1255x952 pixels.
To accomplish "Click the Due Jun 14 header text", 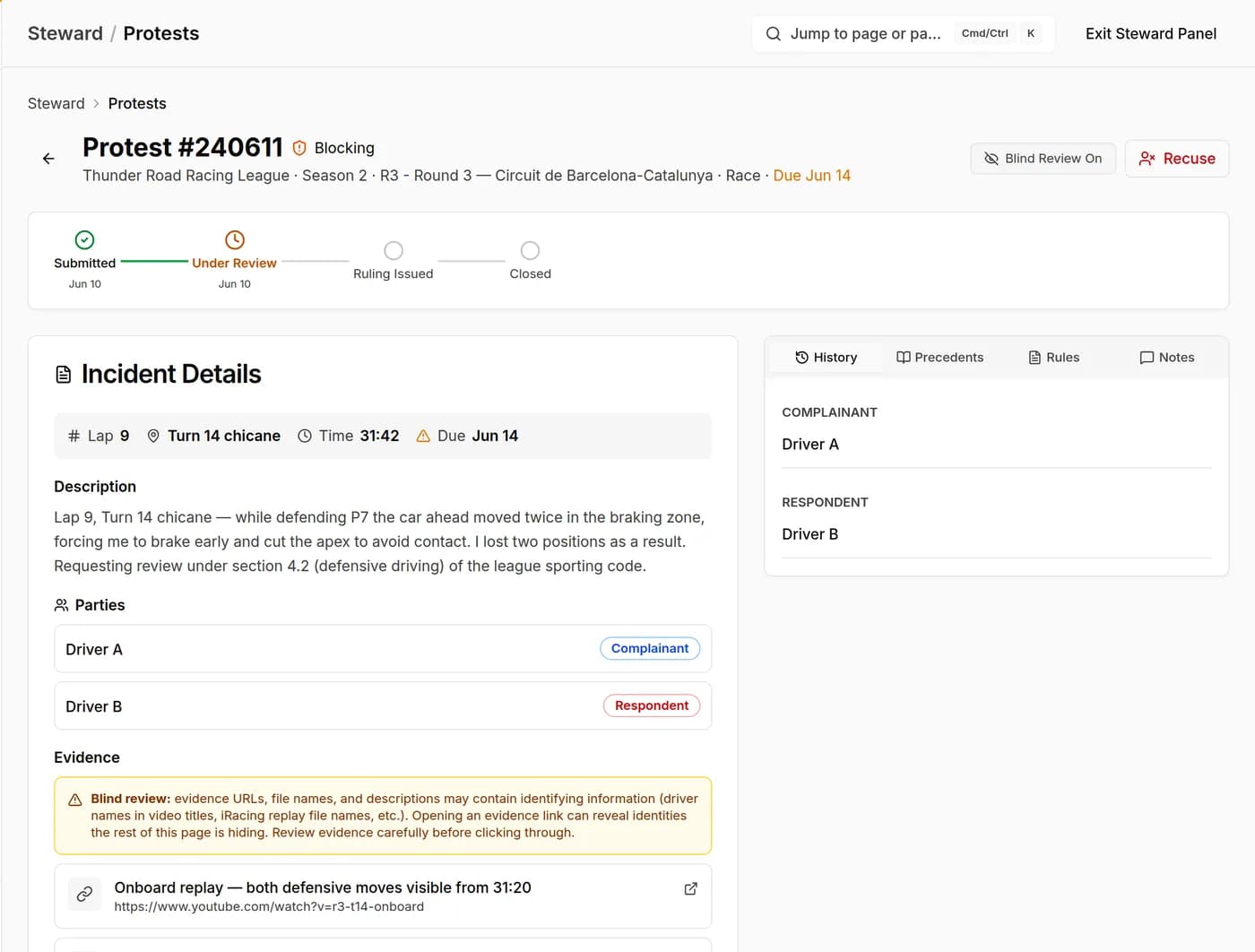I will click(811, 176).
